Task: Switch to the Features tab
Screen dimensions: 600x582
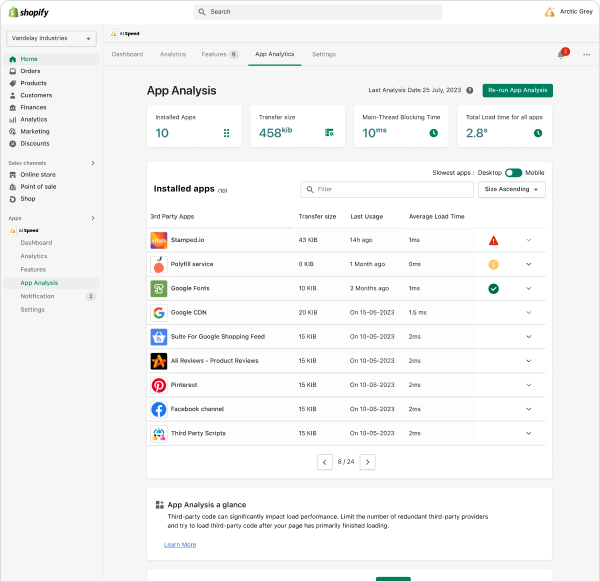Action: coord(220,54)
